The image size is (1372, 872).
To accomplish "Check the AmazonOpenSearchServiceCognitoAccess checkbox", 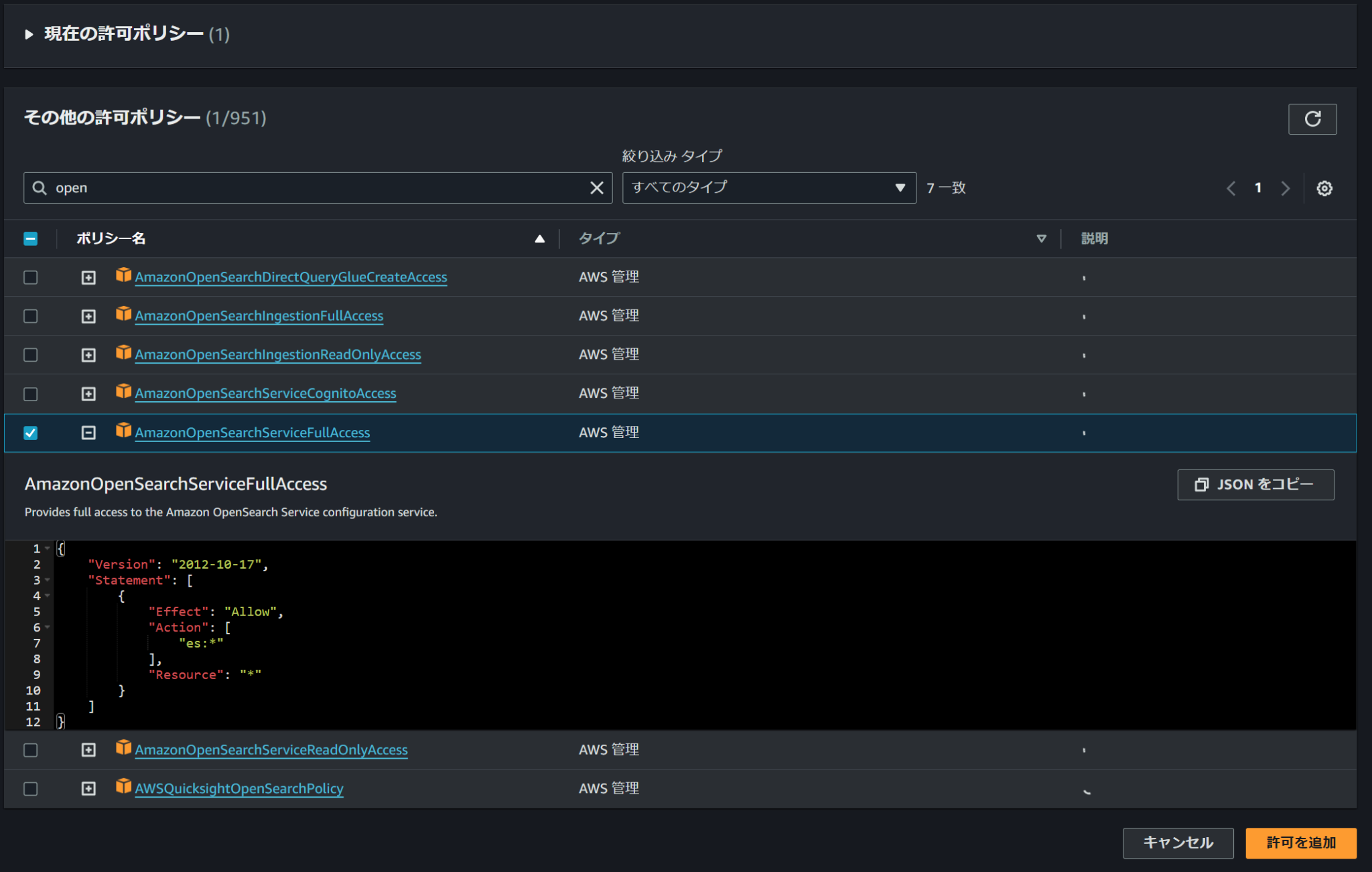I will tap(30, 394).
